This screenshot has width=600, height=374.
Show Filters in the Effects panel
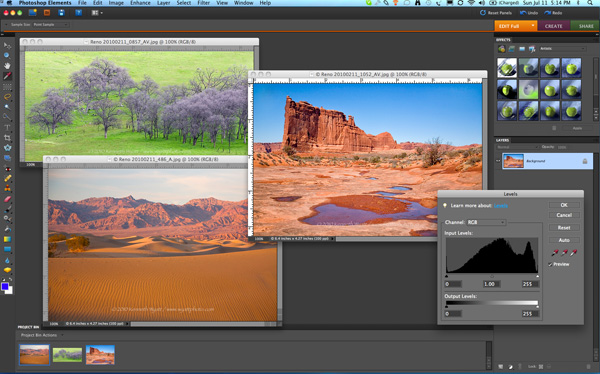tap(501, 49)
